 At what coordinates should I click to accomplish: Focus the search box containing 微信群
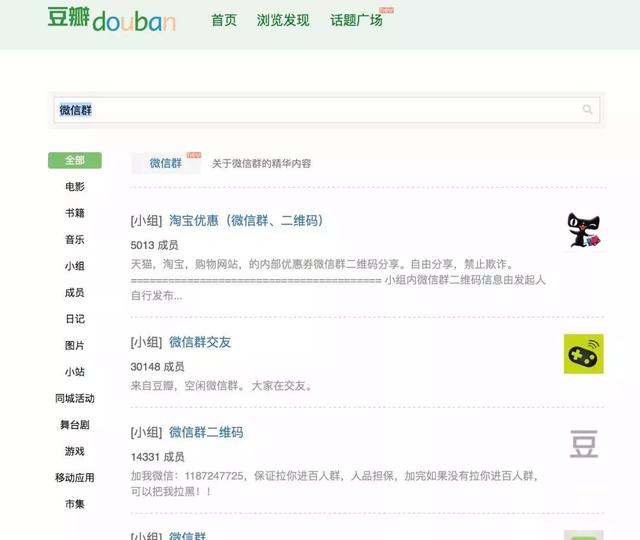point(327,110)
